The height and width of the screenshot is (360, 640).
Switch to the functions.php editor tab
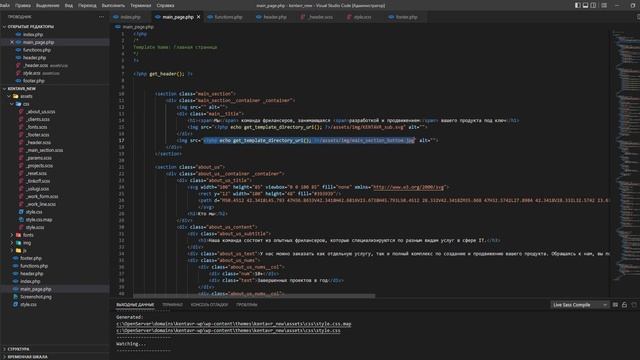[228, 17]
